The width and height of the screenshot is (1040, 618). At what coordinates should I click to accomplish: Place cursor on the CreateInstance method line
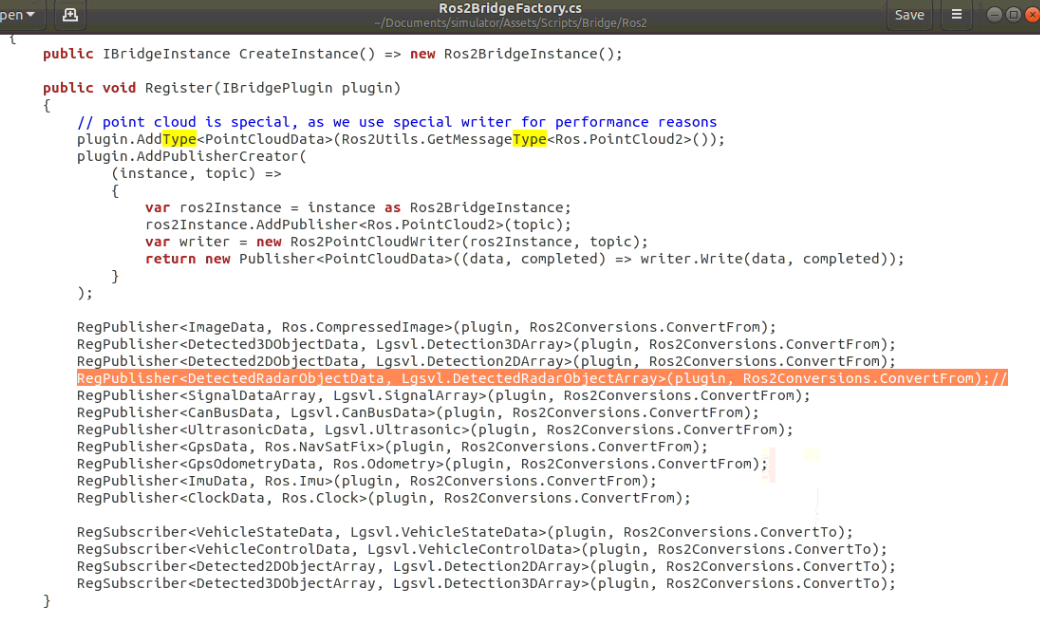coord(330,53)
